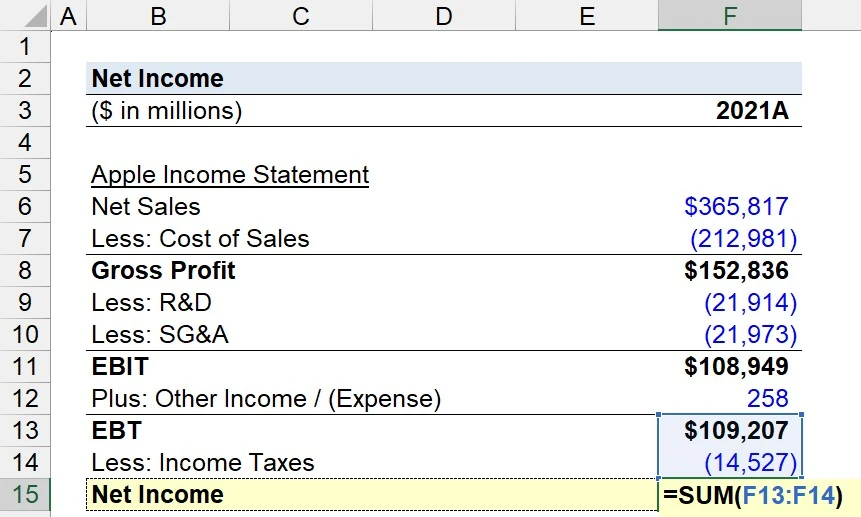Screen dimensions: 861x517
Task: Select column E header
Action: 587,15
